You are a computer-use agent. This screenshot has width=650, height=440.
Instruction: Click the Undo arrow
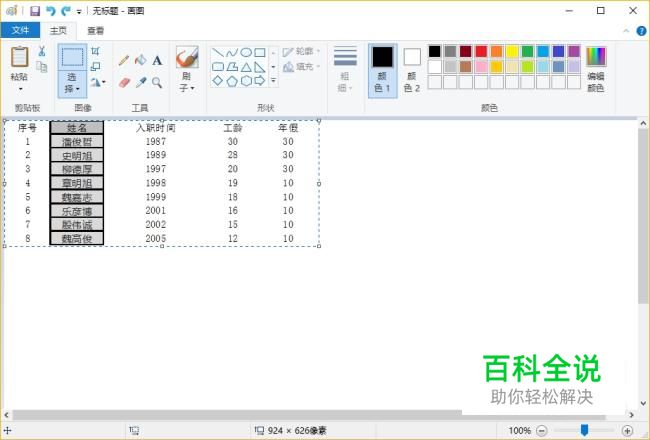pyautogui.click(x=51, y=11)
